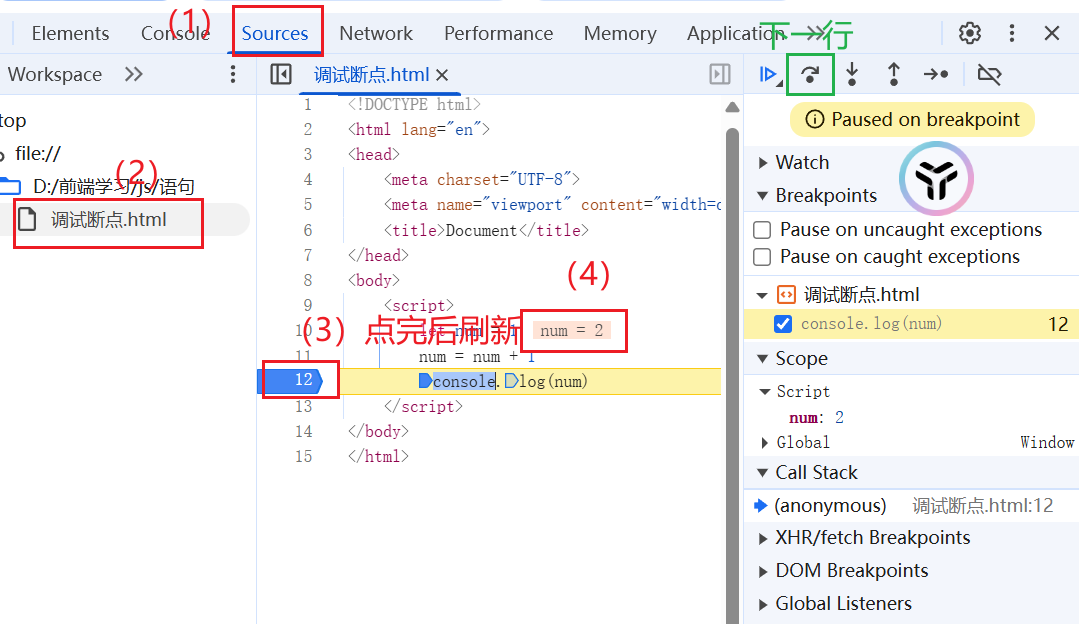Hide the navigator sidebar
This screenshot has width=1079, height=624.
click(x=281, y=74)
